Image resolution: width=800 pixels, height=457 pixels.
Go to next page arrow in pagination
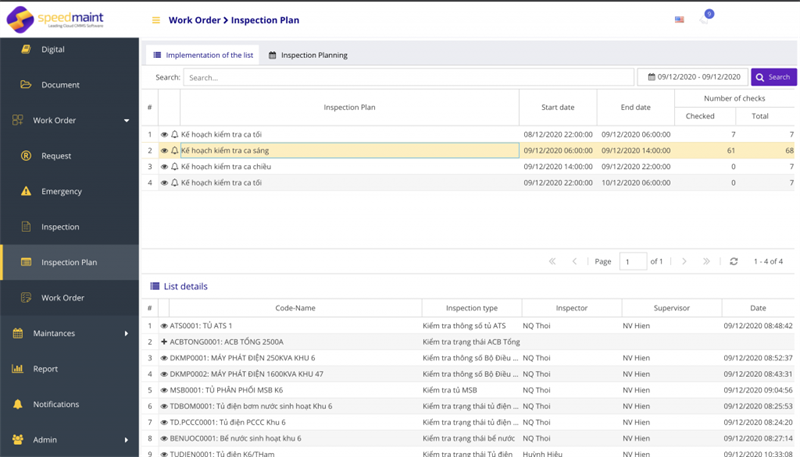tap(684, 261)
